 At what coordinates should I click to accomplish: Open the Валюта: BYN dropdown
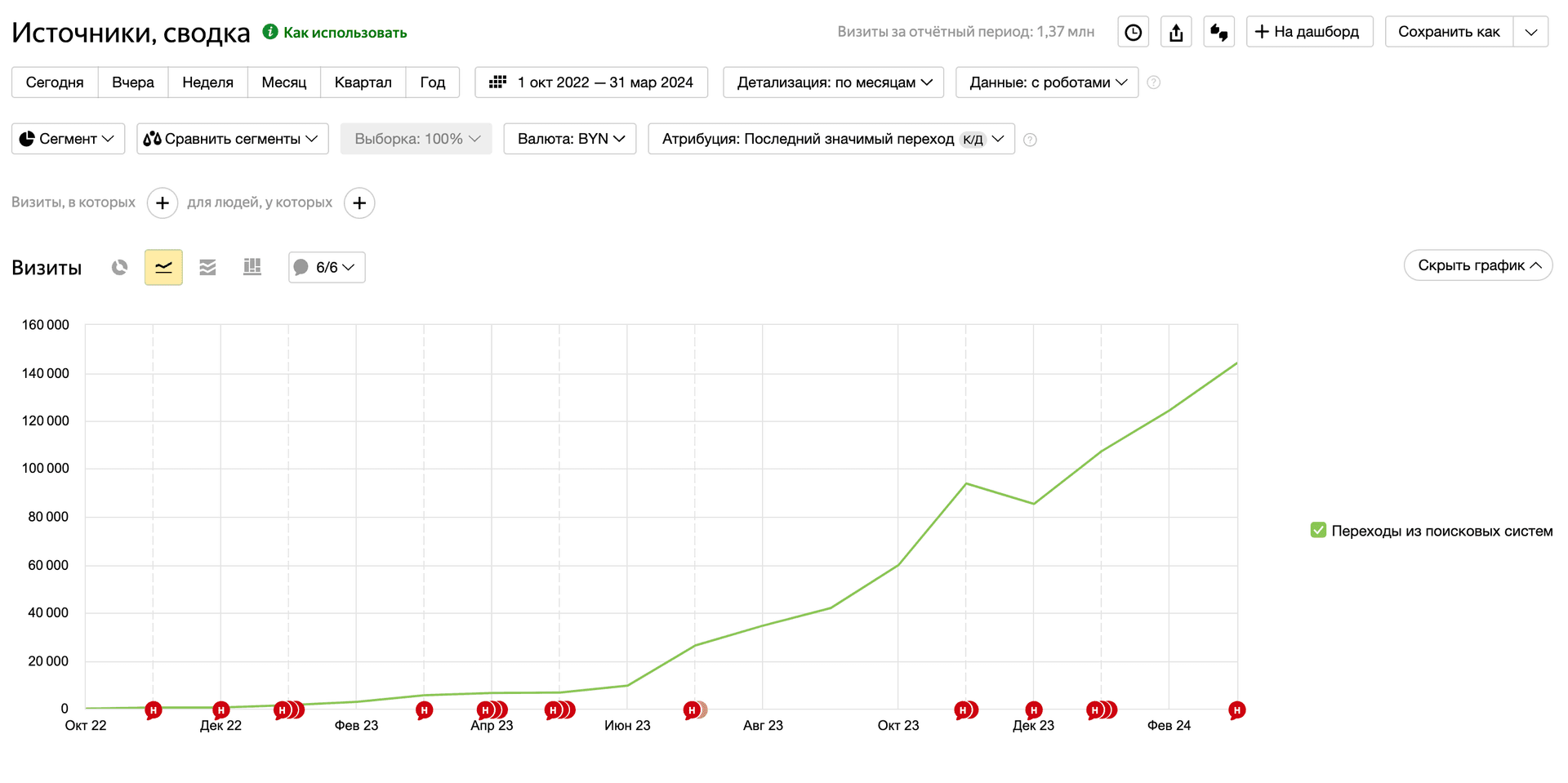click(x=570, y=139)
